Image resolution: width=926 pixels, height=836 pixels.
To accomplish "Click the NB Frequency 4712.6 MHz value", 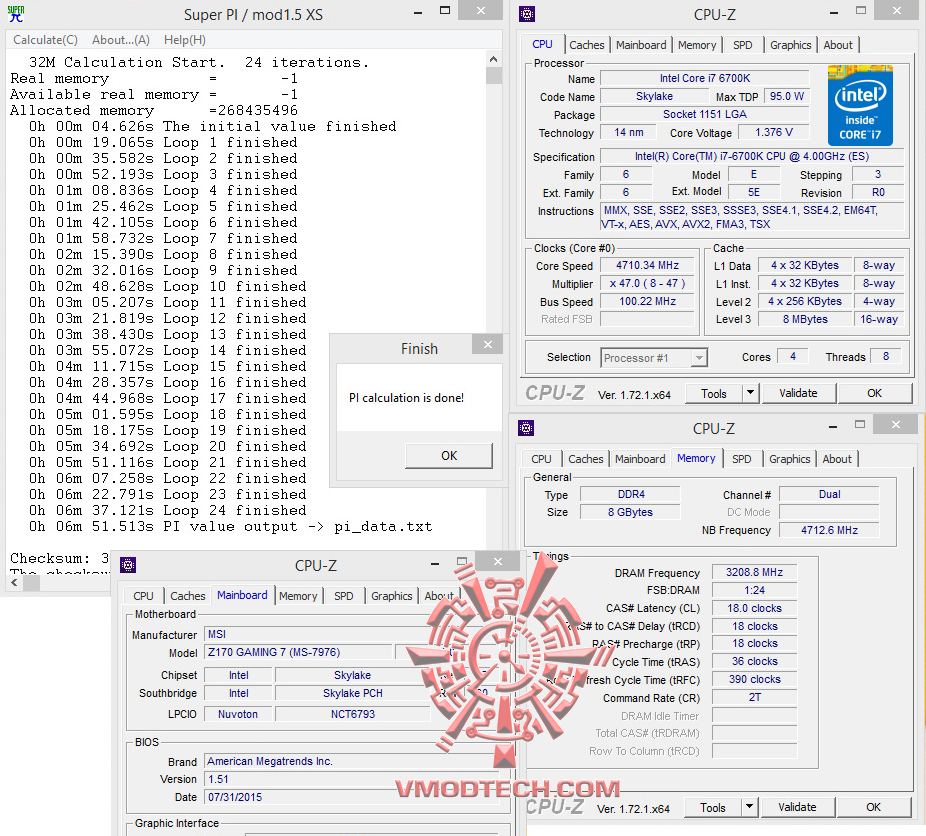I will point(829,530).
